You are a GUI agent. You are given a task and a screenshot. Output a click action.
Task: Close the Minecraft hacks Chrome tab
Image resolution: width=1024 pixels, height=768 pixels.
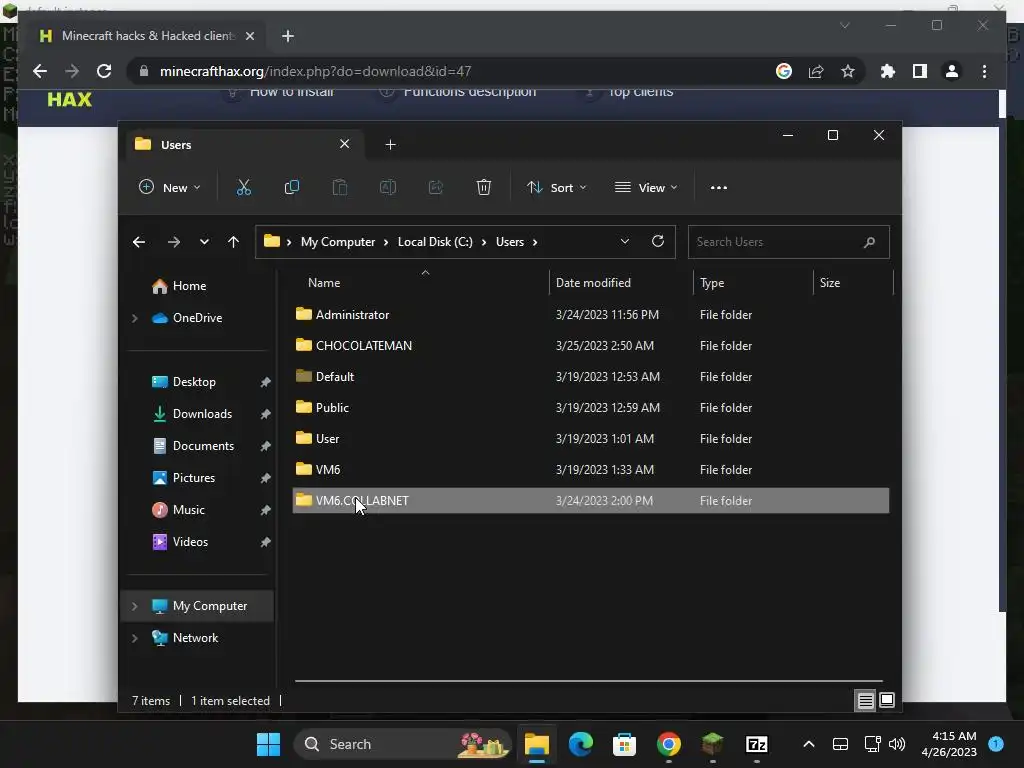pos(249,36)
